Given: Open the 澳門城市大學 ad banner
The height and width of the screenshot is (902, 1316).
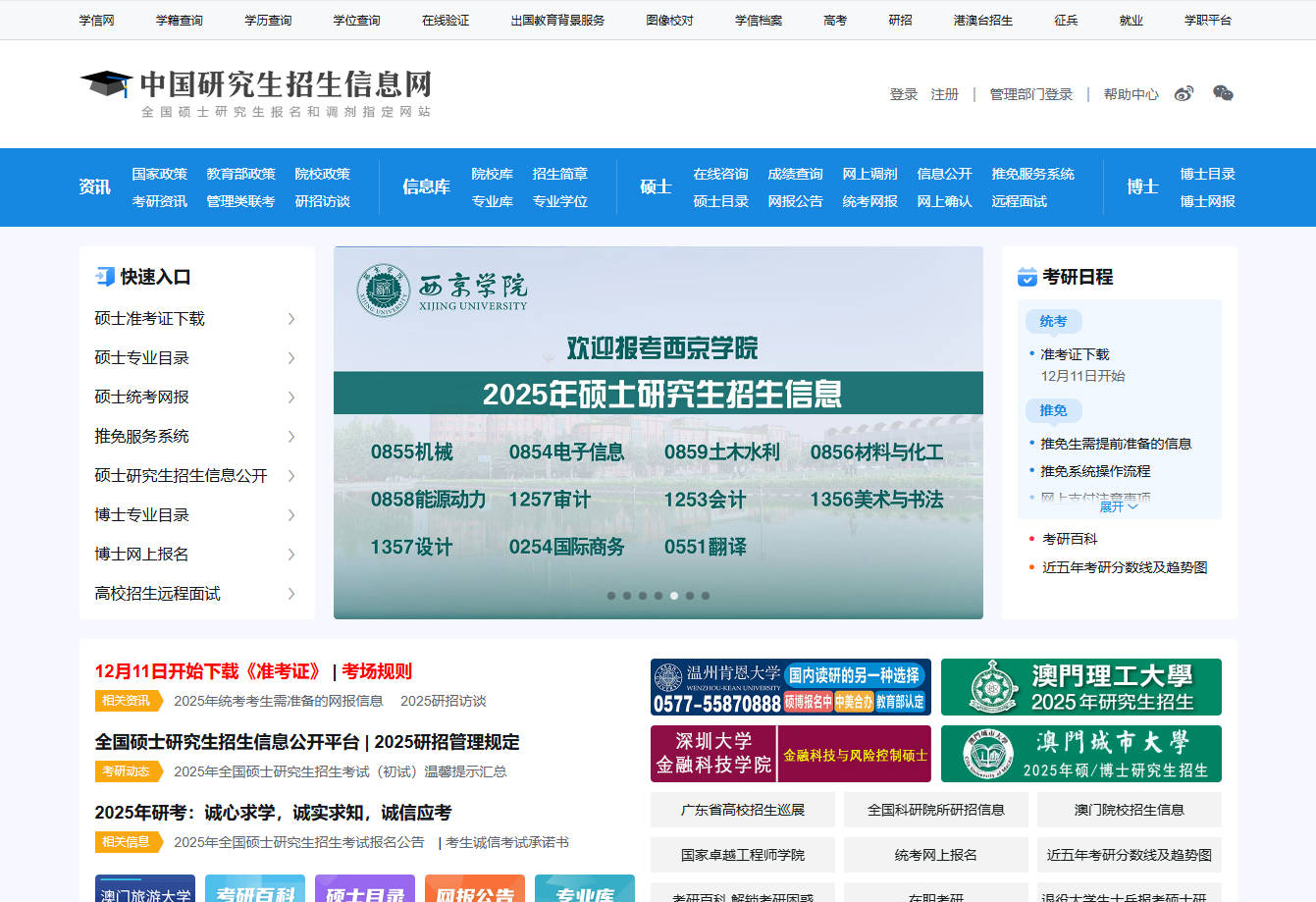Looking at the screenshot, I should click(1081, 754).
